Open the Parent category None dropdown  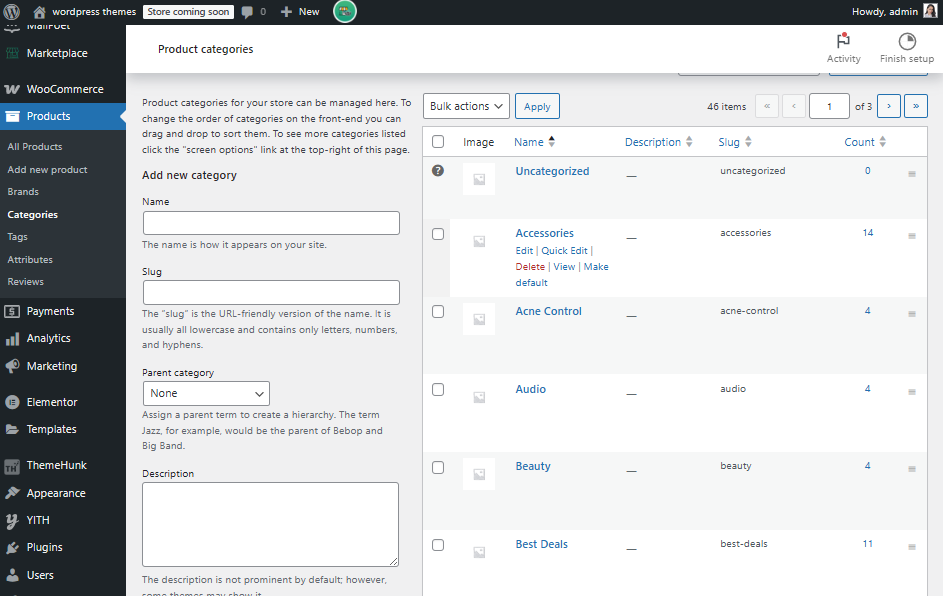[206, 393]
